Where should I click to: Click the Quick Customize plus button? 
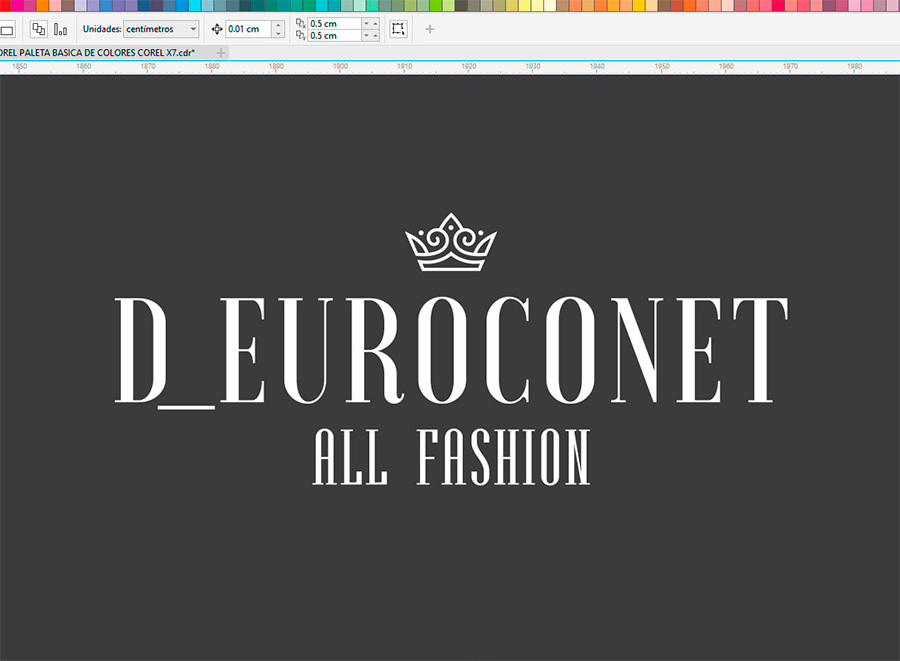[x=430, y=29]
